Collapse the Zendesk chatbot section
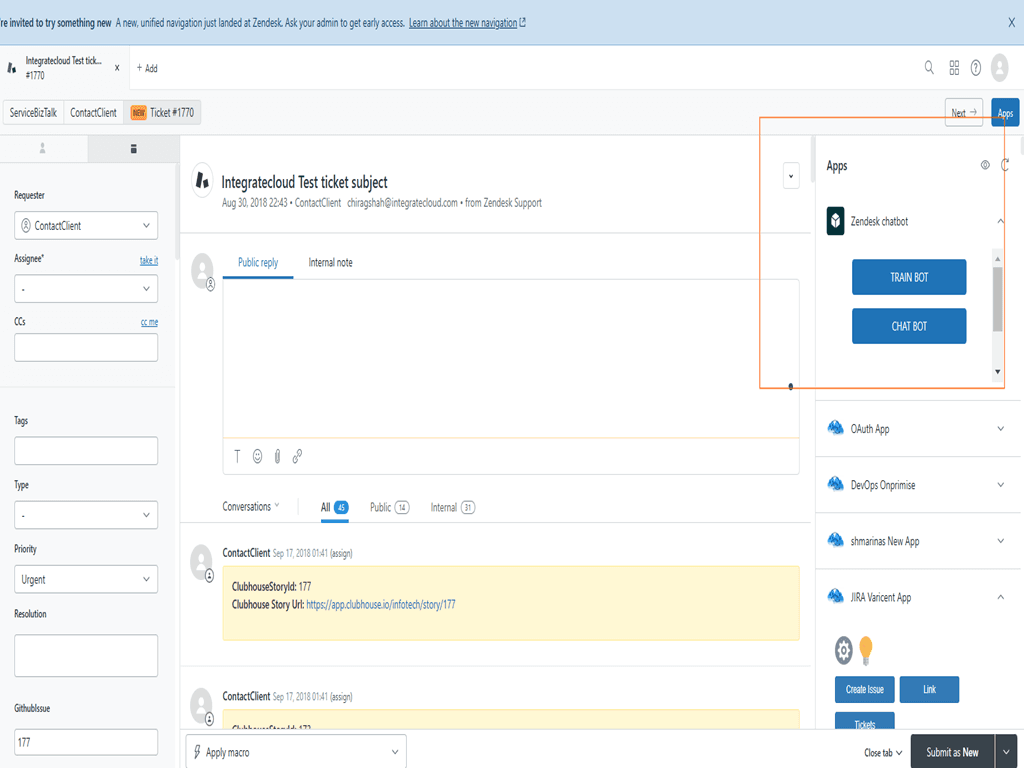This screenshot has height=768, width=1024. 1000,221
